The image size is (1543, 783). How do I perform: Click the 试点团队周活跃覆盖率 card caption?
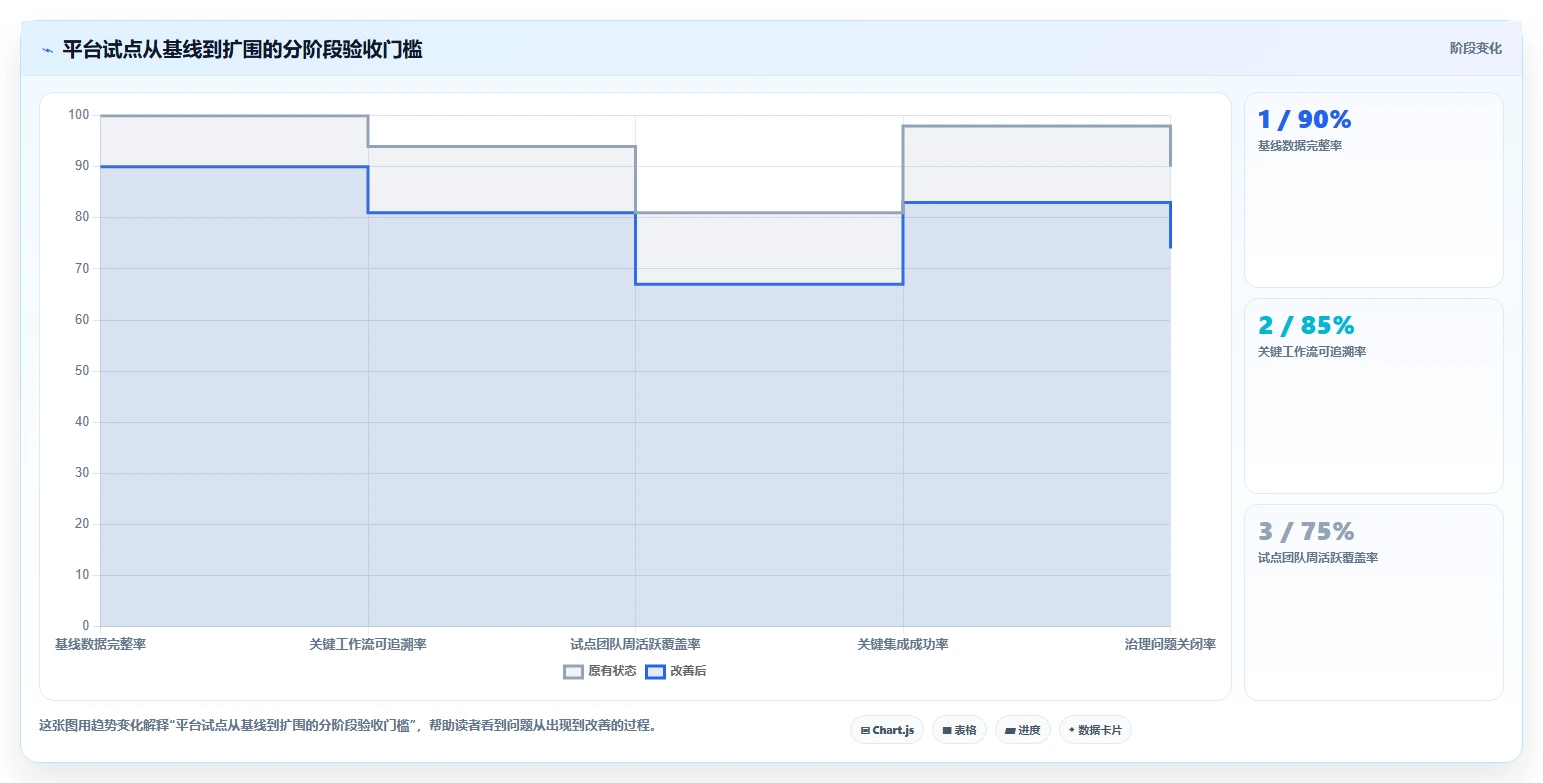(x=1318, y=558)
